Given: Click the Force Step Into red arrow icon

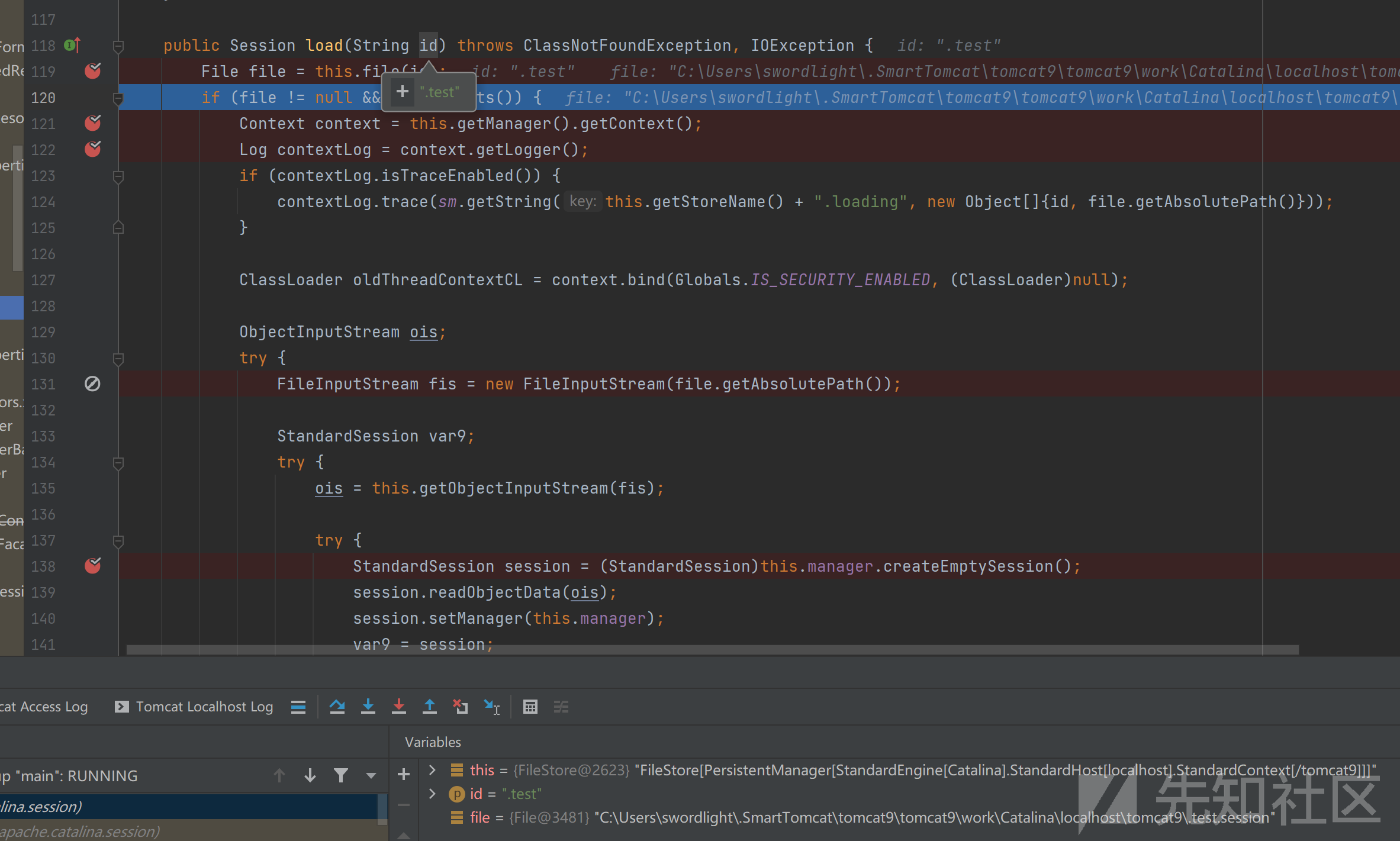Looking at the screenshot, I should coord(399,707).
